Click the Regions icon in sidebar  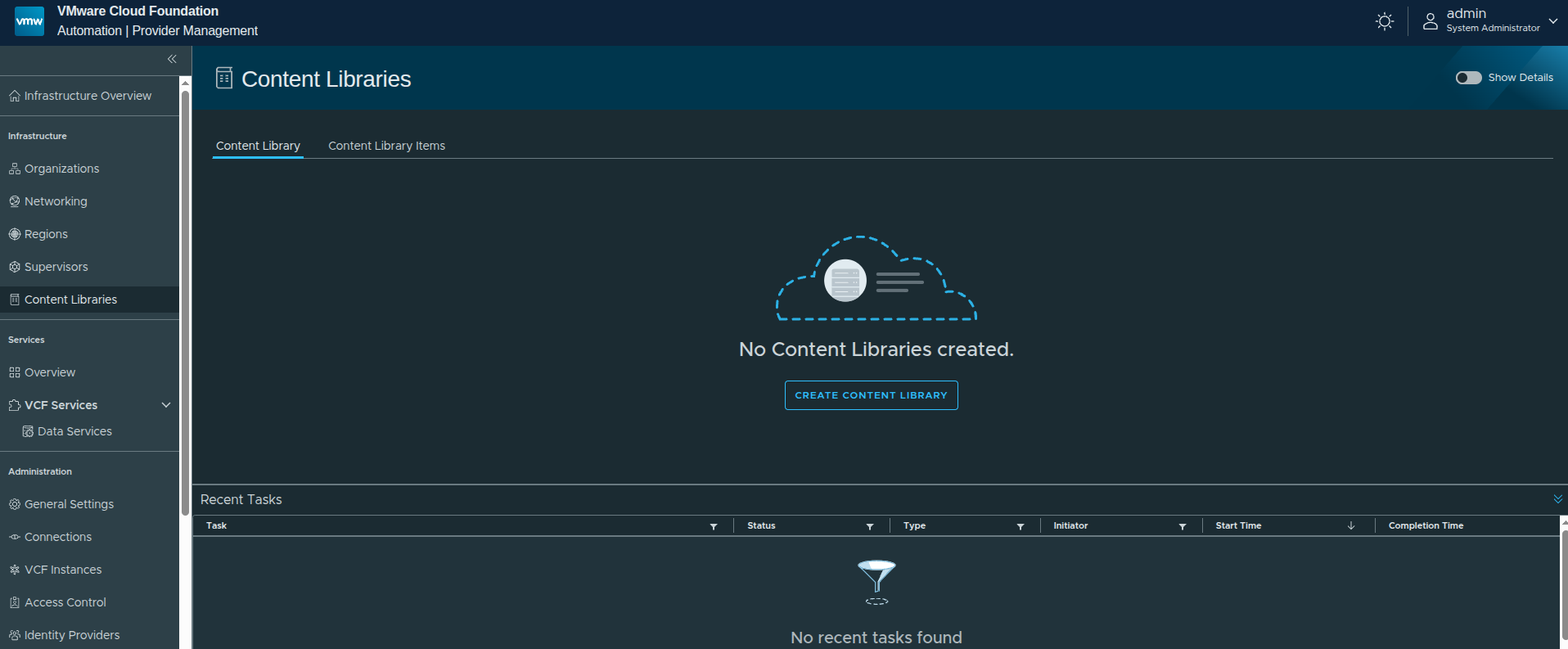14,234
